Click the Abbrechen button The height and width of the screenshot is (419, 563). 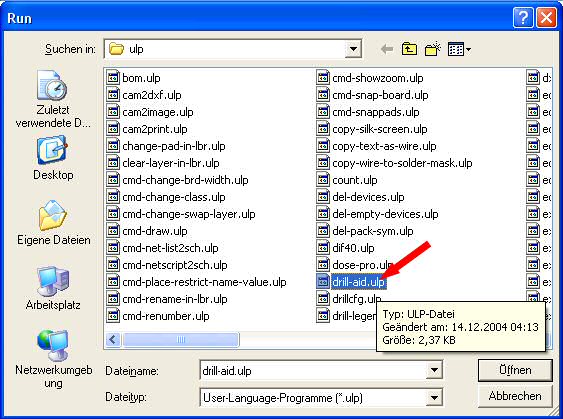515,396
